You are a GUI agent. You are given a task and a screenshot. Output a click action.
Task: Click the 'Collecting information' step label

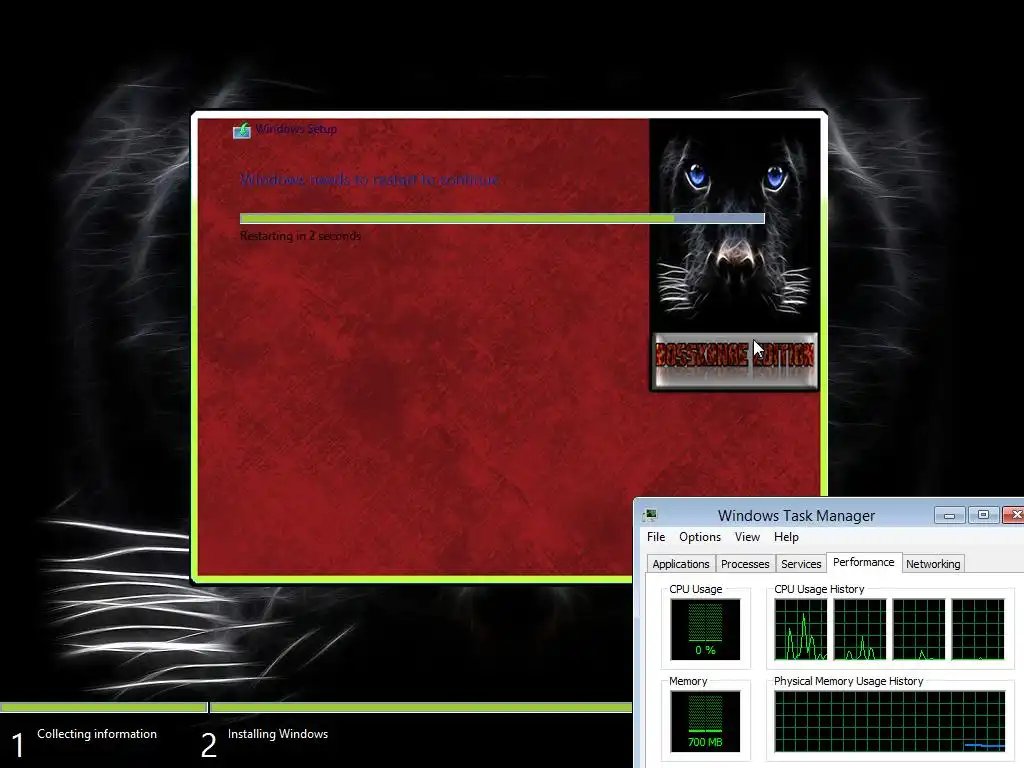point(97,734)
